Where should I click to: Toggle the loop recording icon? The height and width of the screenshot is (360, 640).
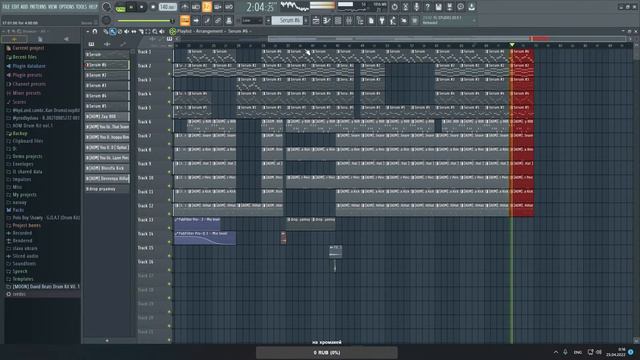(229, 7)
